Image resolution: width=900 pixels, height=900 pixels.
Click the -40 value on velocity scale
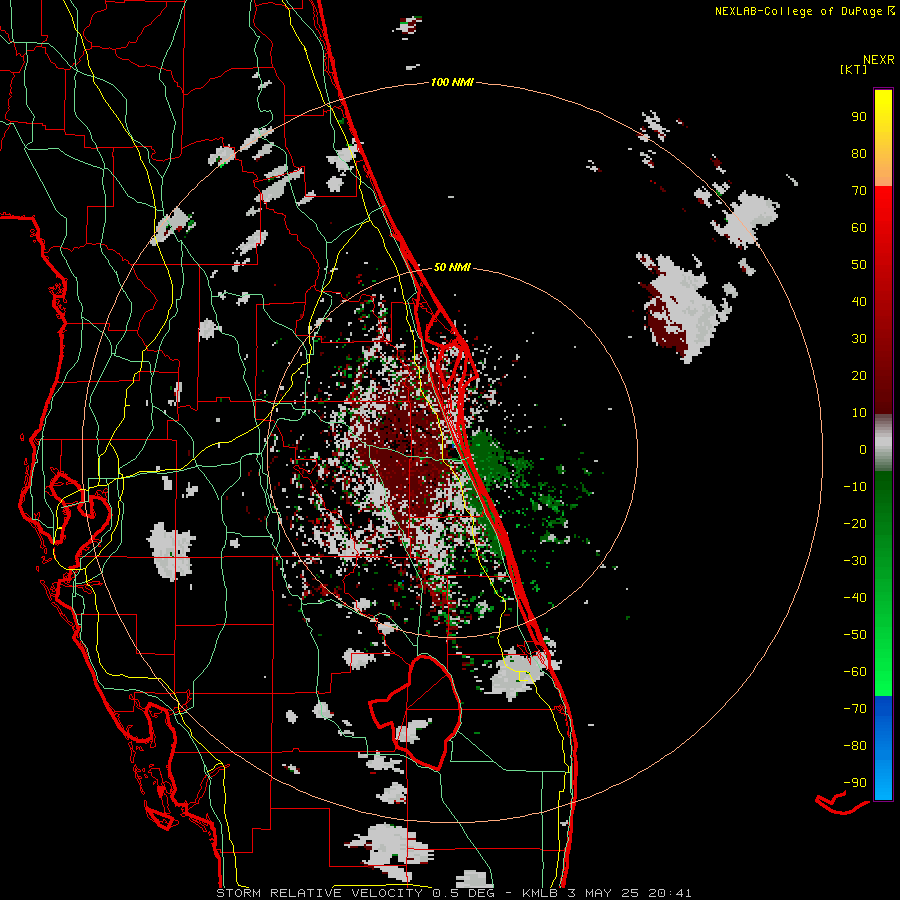(x=855, y=598)
